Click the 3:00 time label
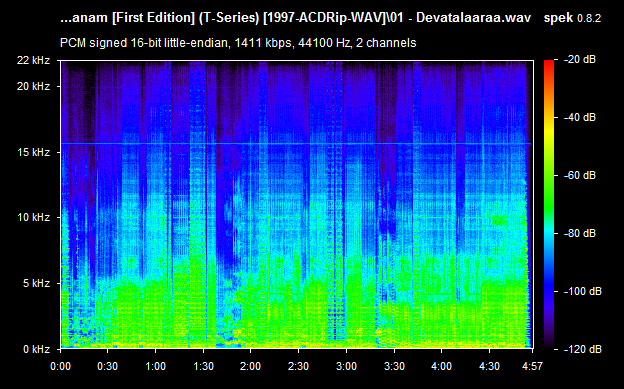This screenshot has width=624, height=389. coord(346,366)
